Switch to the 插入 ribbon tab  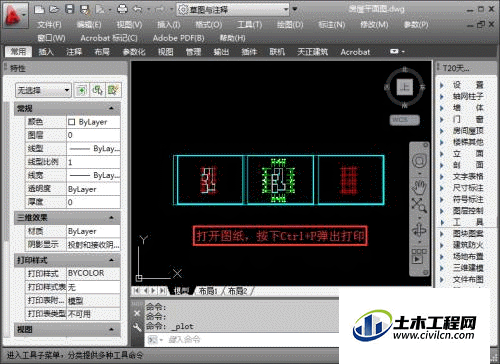click(46, 52)
